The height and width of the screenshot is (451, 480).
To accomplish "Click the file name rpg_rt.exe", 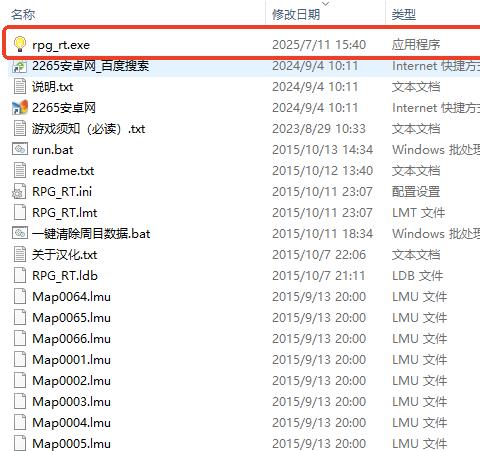I will coord(61,45).
